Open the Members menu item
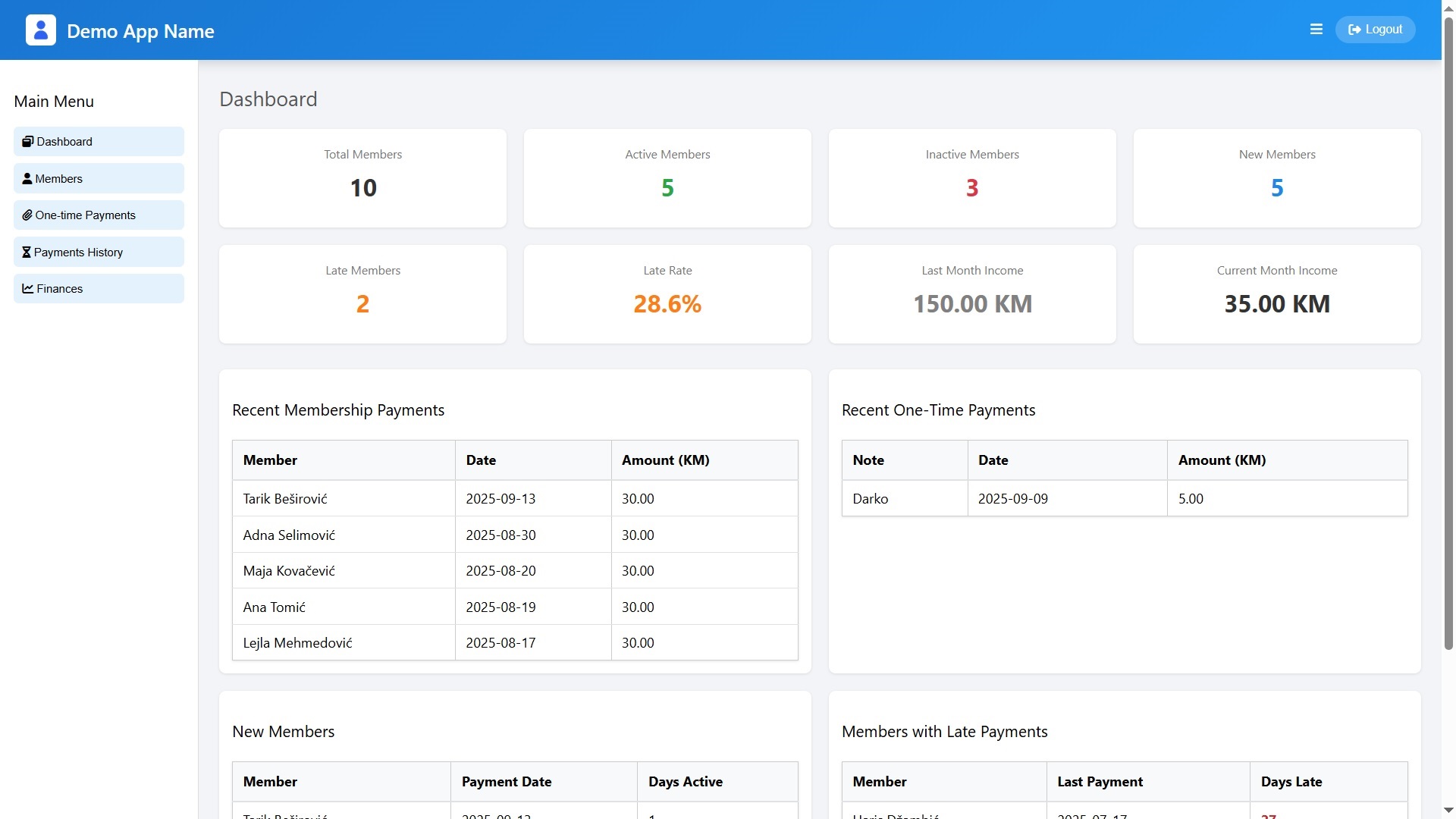 pos(99,179)
